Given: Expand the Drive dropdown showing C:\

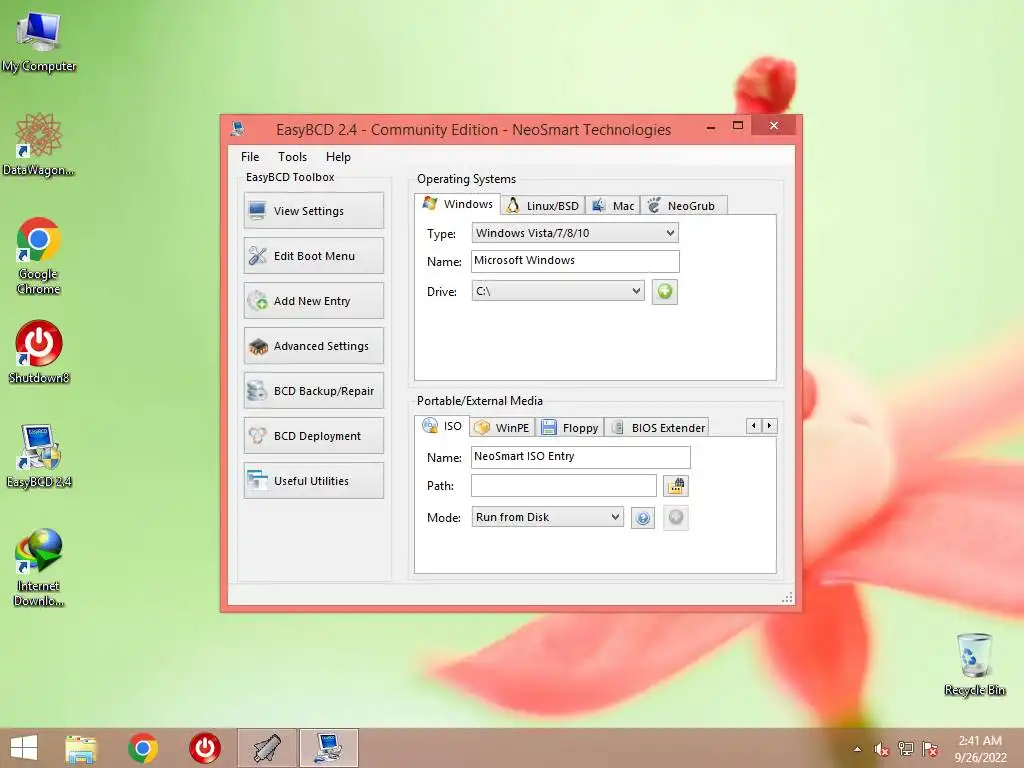Looking at the screenshot, I should [558, 291].
